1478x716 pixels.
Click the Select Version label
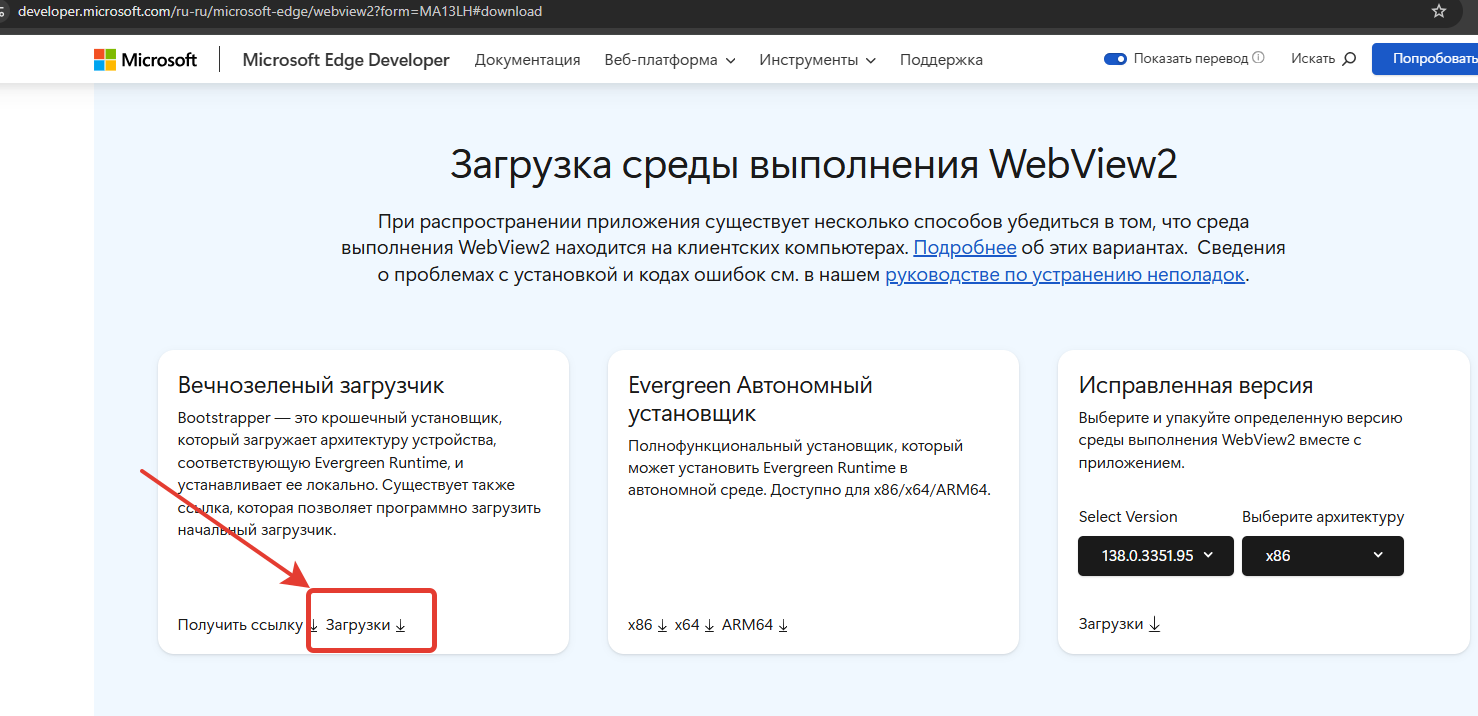point(1128,517)
